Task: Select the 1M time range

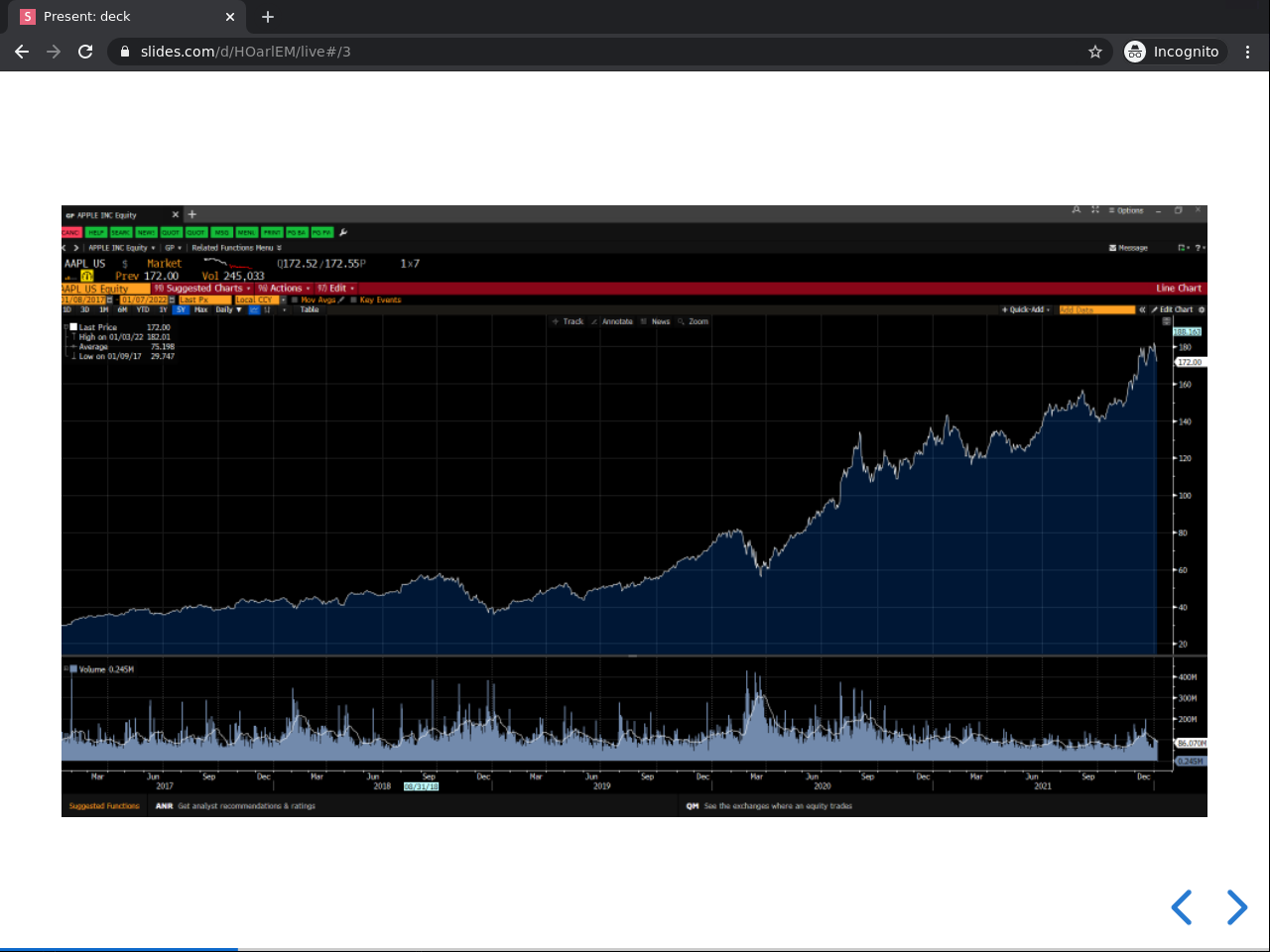Action: 104,310
